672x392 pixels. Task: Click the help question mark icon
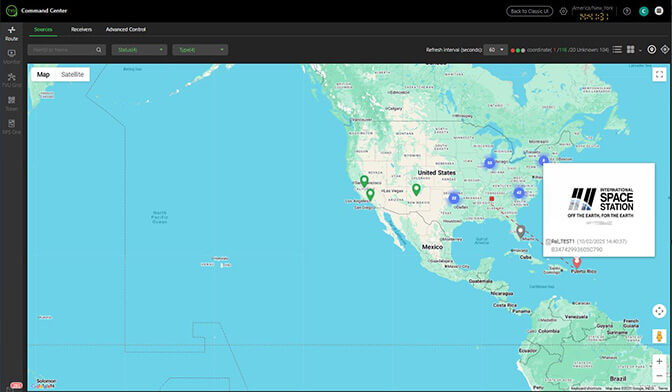pyautogui.click(x=627, y=11)
